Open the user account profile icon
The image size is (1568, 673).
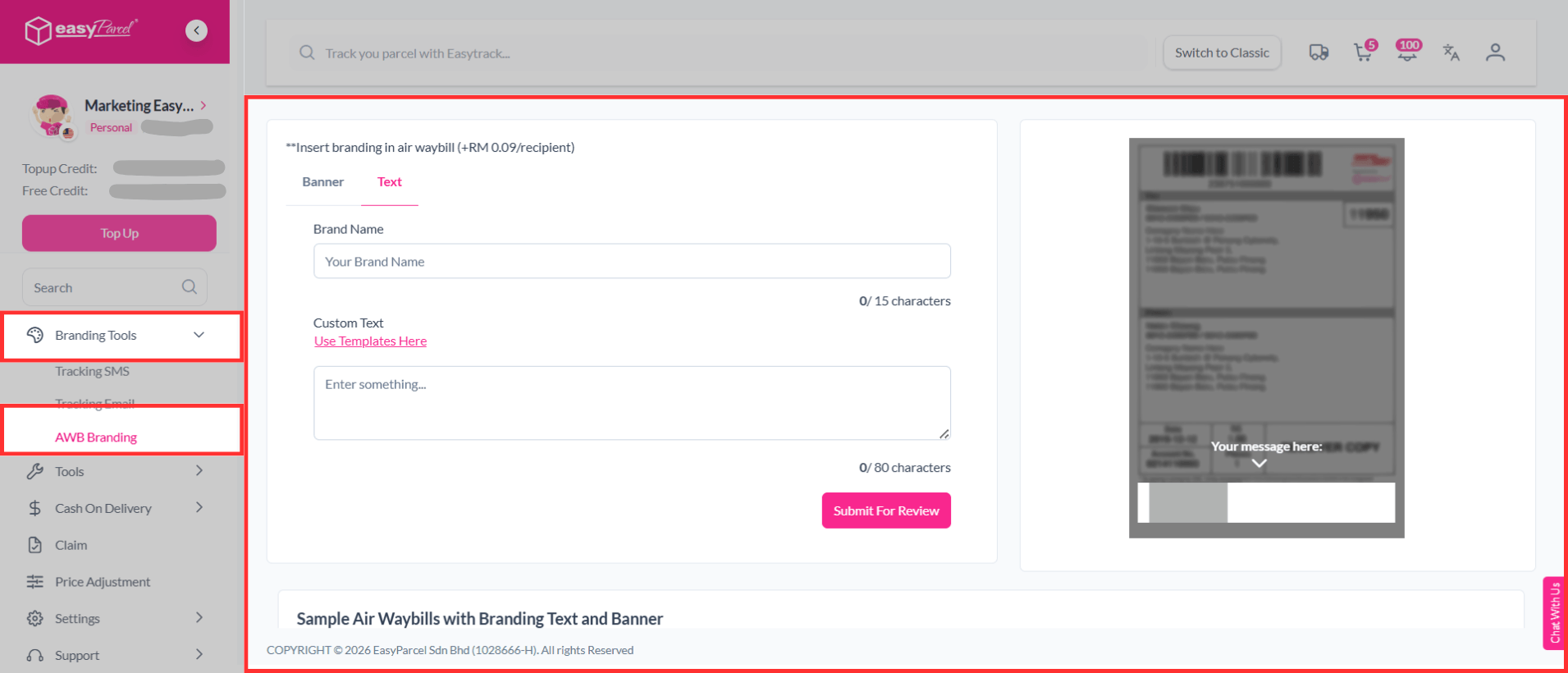1495,53
